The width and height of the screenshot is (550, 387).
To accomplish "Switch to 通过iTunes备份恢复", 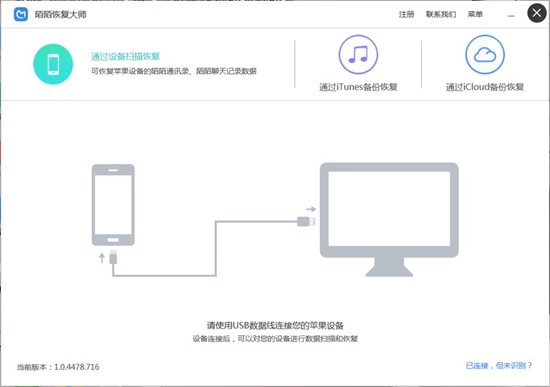I will [x=358, y=87].
